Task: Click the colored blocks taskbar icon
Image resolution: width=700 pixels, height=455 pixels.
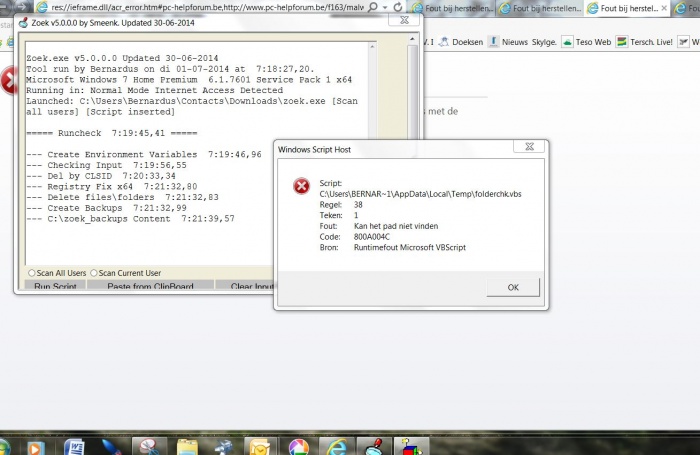Action: pyautogui.click(x=412, y=447)
